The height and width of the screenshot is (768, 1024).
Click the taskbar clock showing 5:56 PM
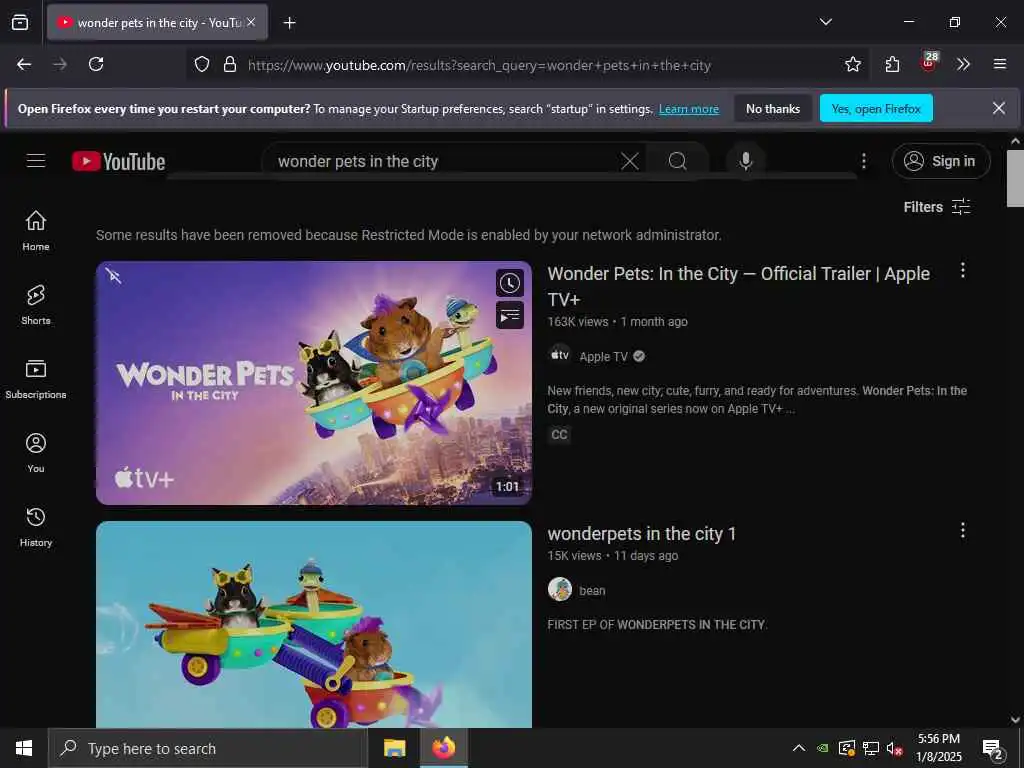click(938, 748)
